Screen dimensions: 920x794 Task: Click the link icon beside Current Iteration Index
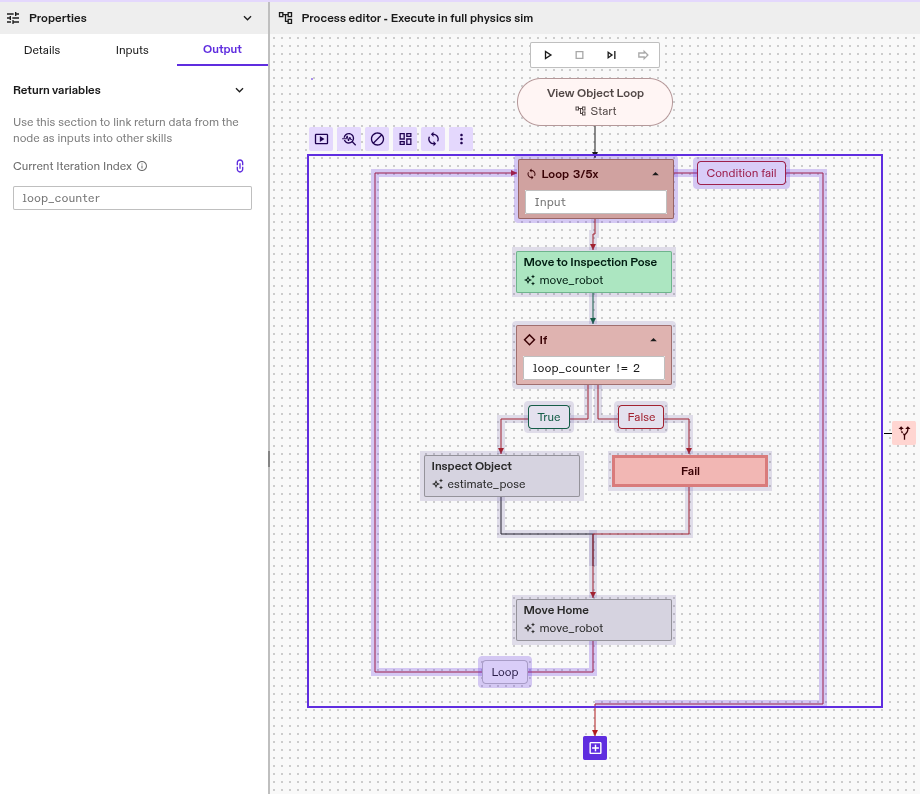(240, 166)
